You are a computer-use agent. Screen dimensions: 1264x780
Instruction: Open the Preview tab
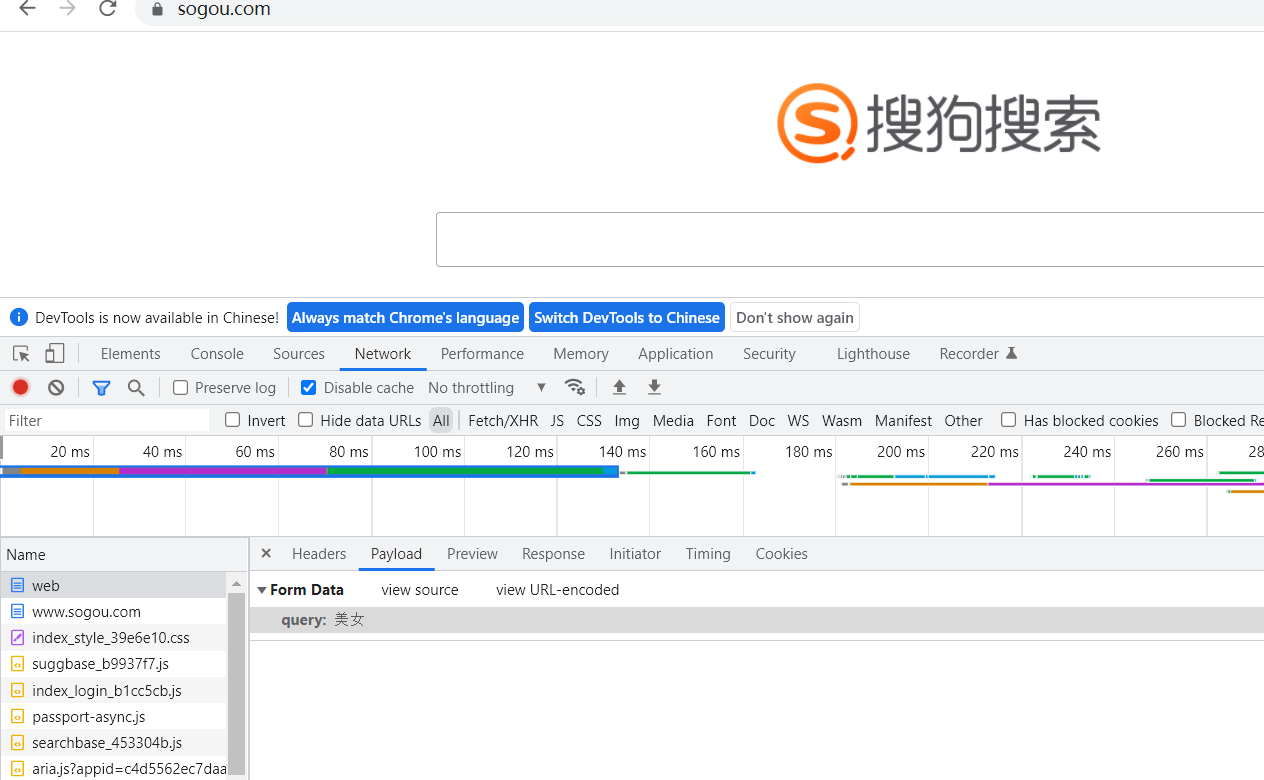pyautogui.click(x=472, y=554)
